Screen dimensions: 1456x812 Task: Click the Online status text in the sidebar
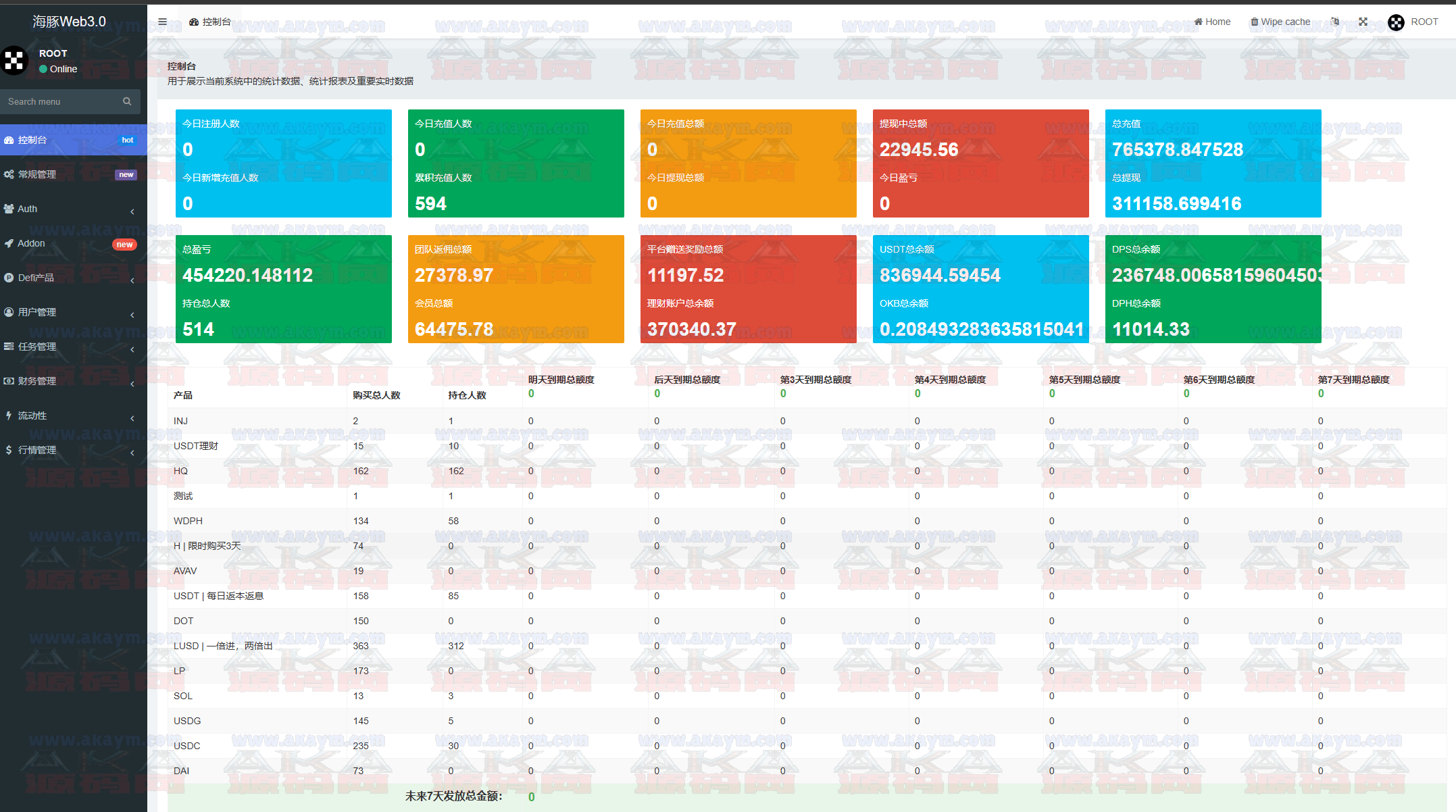64,69
